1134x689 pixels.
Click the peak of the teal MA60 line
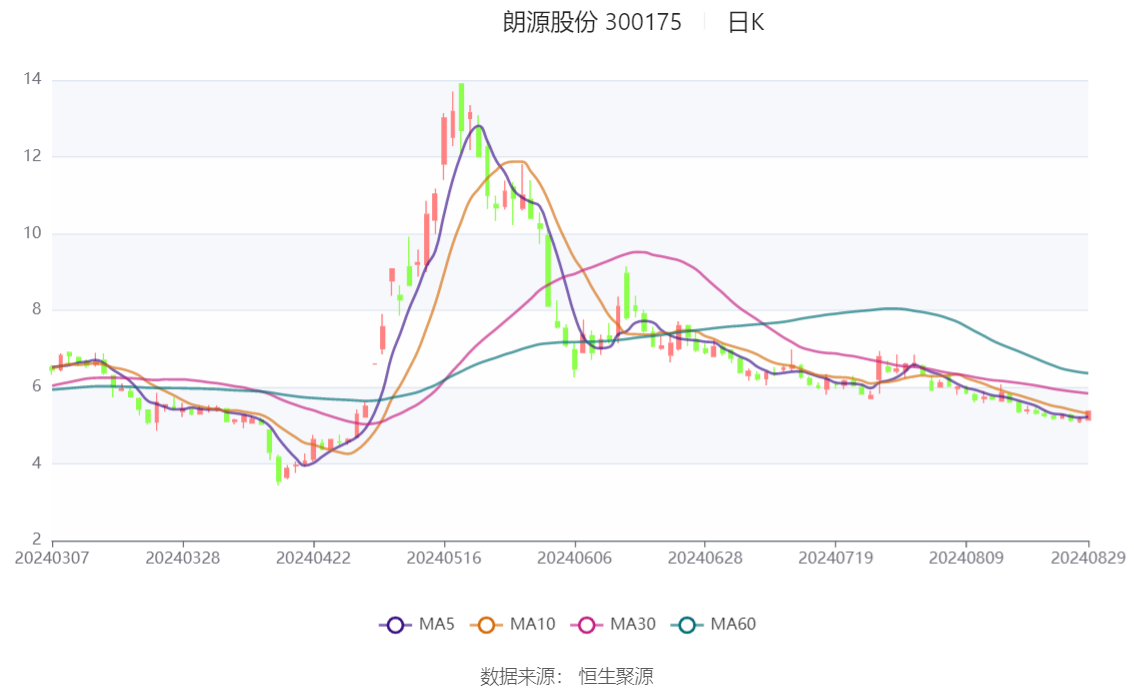892,309
